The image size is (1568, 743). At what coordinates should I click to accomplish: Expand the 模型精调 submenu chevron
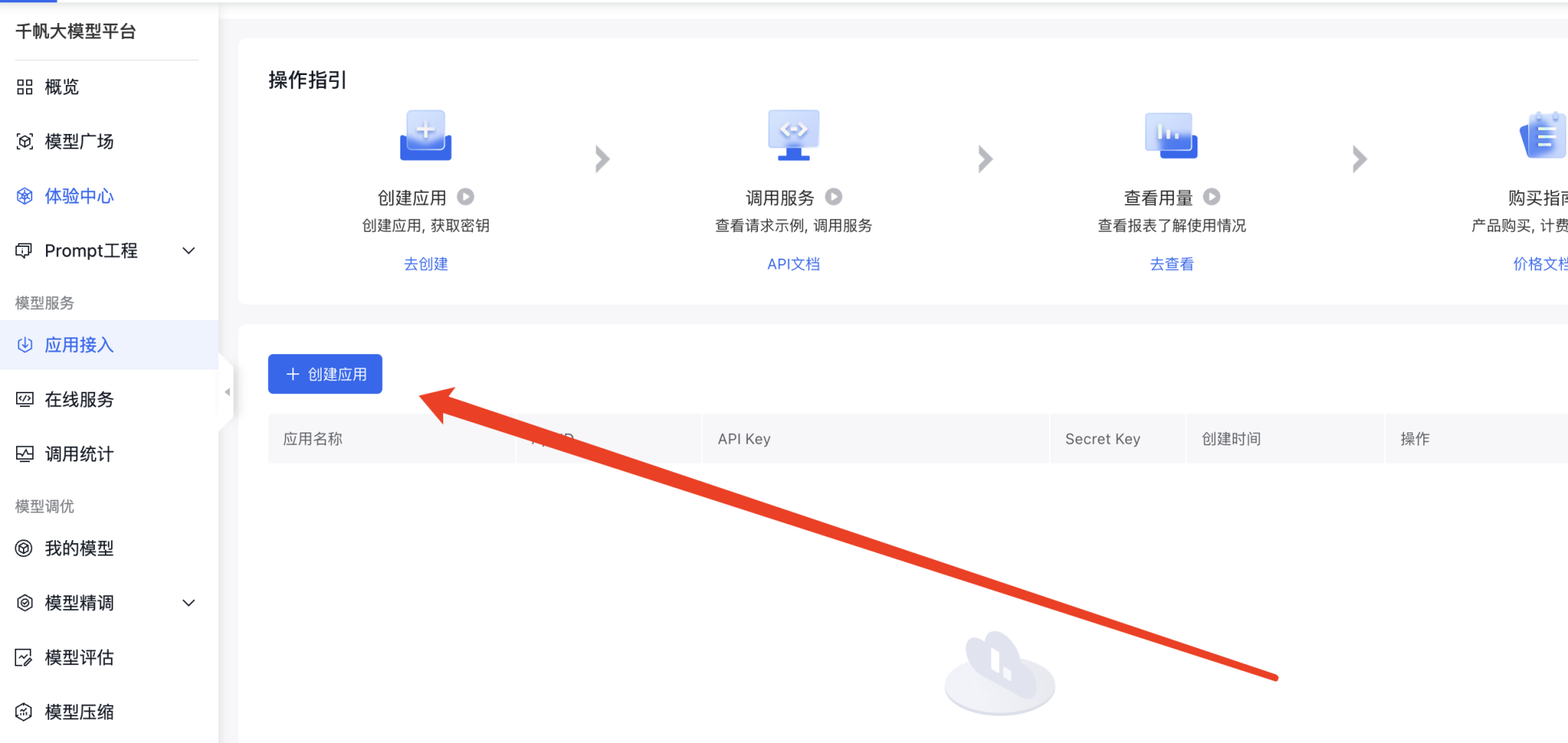tap(188, 603)
